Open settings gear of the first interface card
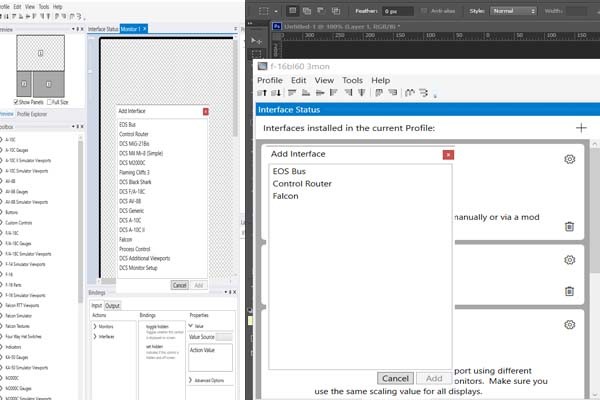 (570, 159)
